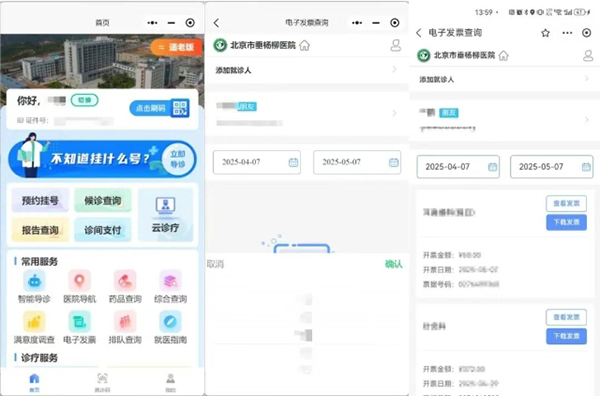Tap the 常用服务 section heading

point(39,262)
